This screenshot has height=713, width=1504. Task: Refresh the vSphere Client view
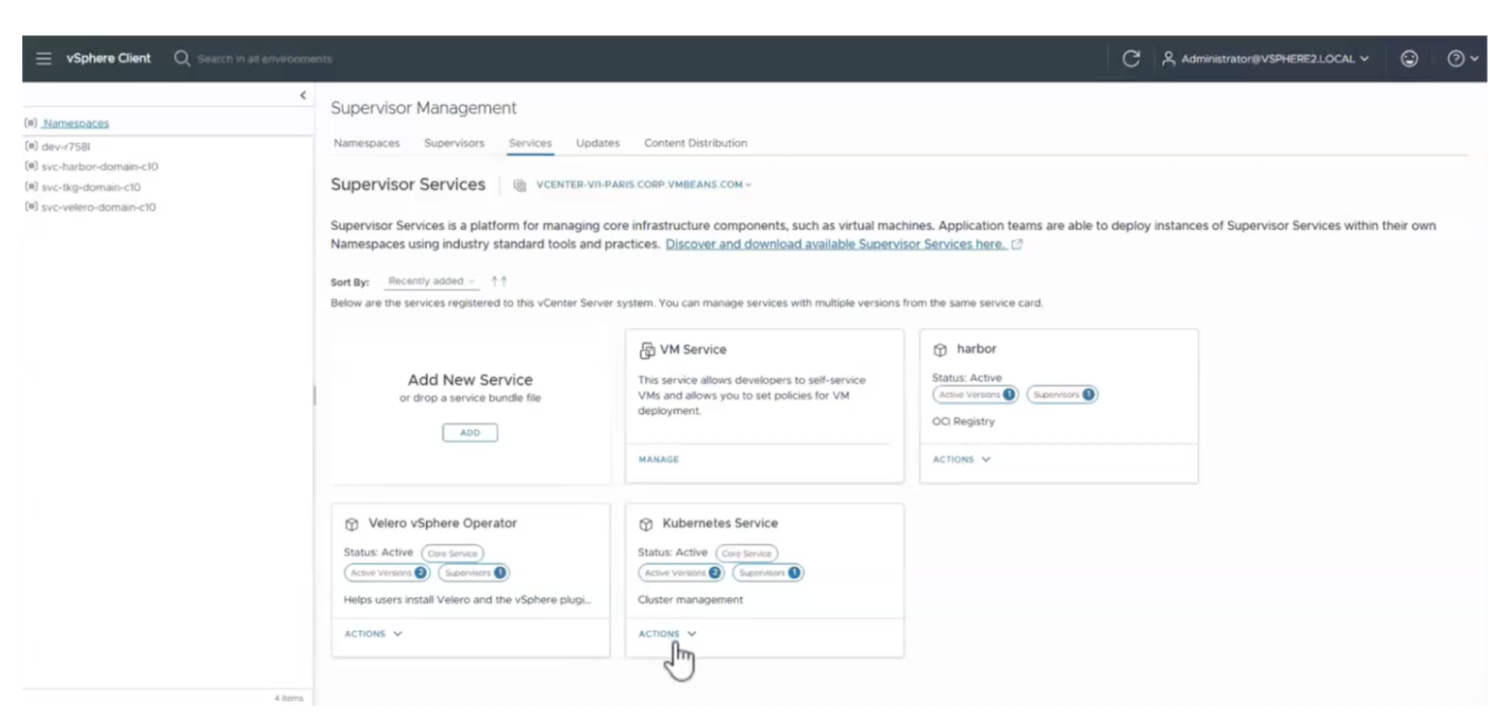click(1131, 59)
